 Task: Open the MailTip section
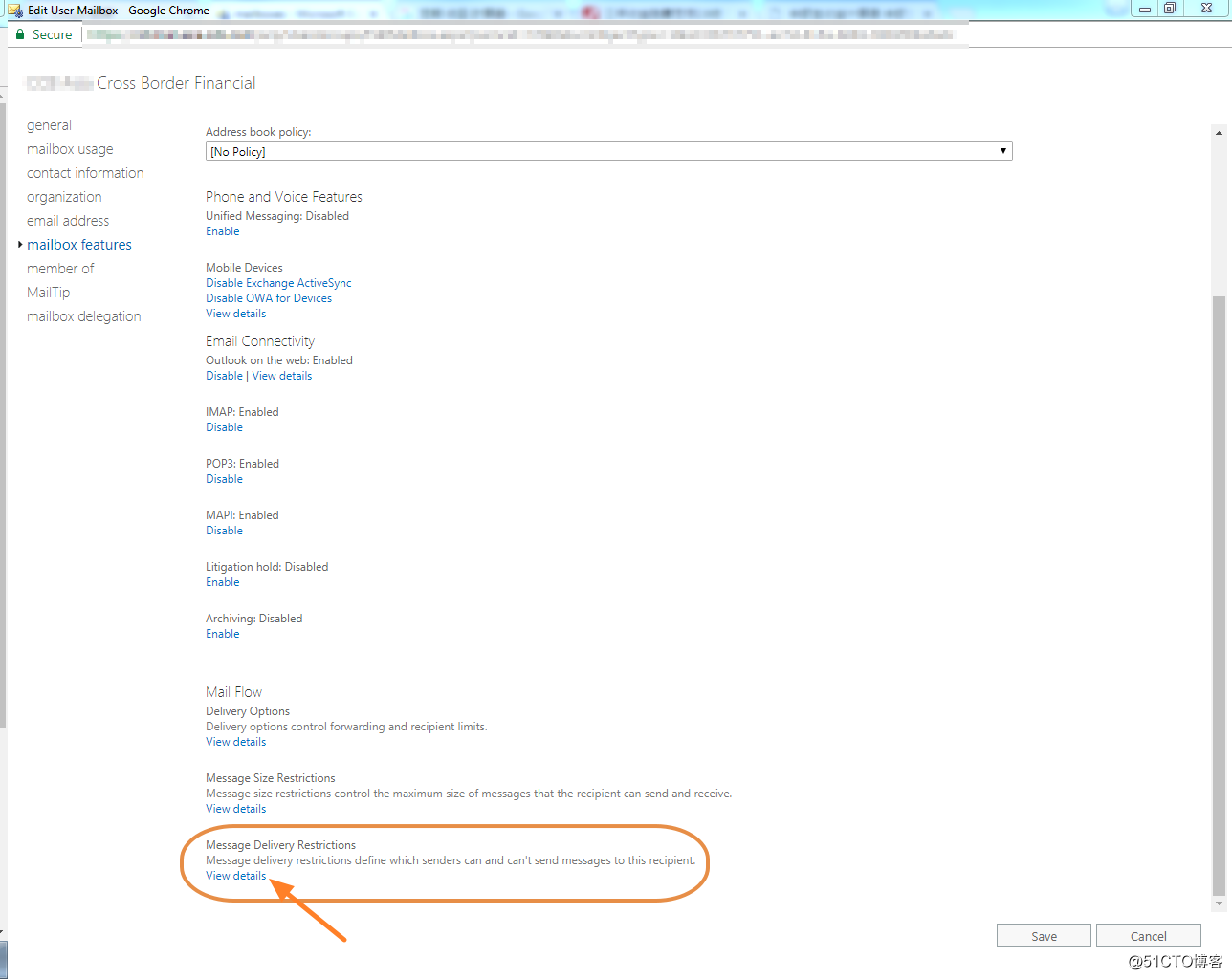[48, 293]
